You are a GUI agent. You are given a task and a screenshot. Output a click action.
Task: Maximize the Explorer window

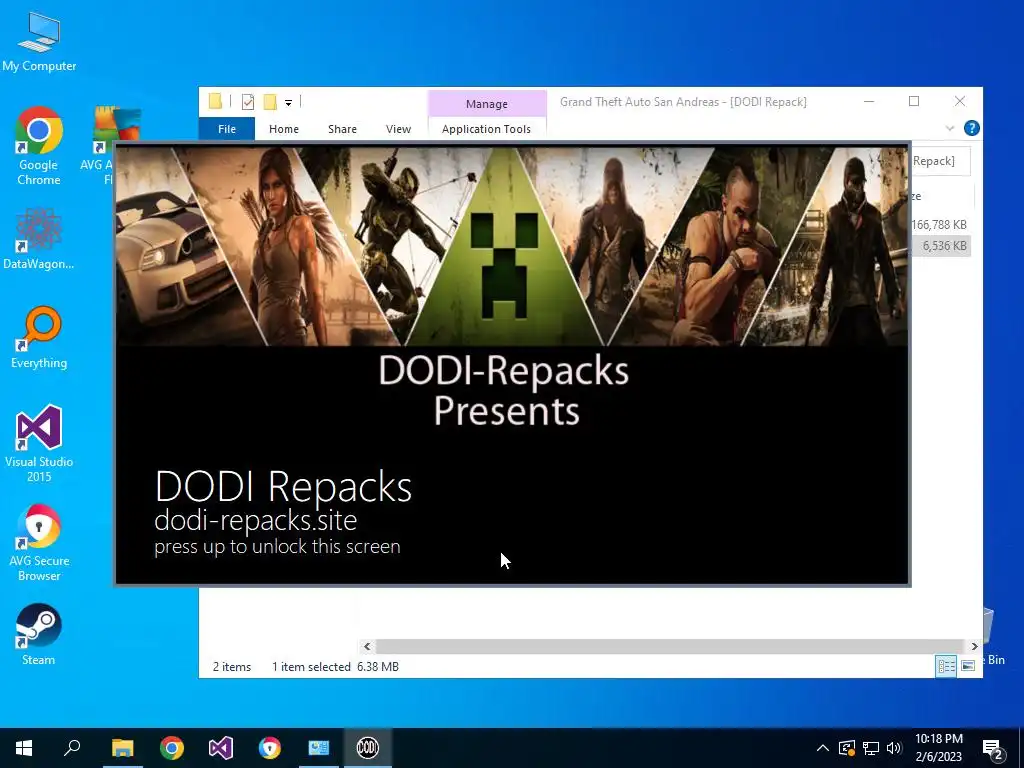coord(914,101)
